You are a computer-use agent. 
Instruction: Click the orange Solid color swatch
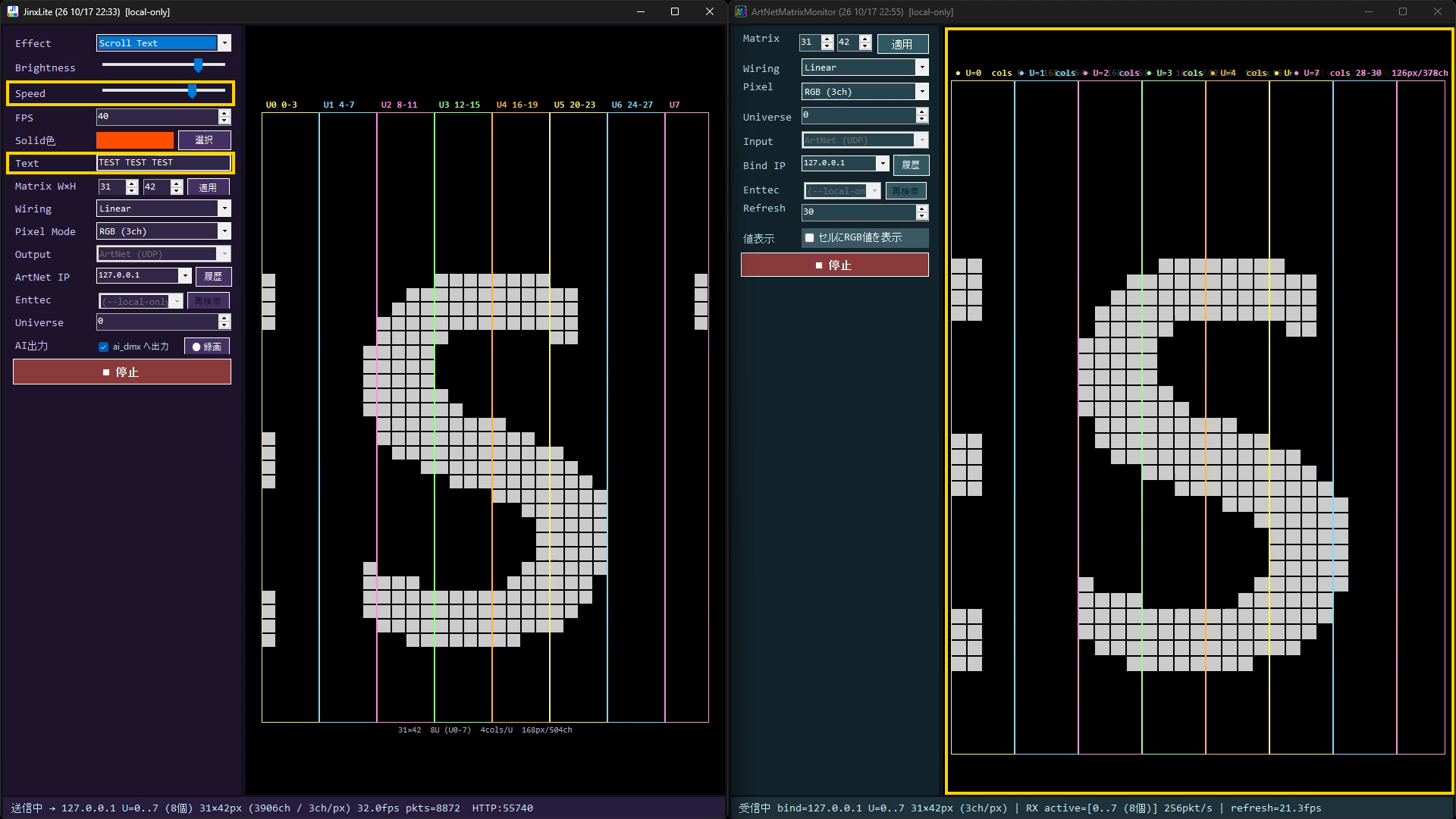pos(135,140)
